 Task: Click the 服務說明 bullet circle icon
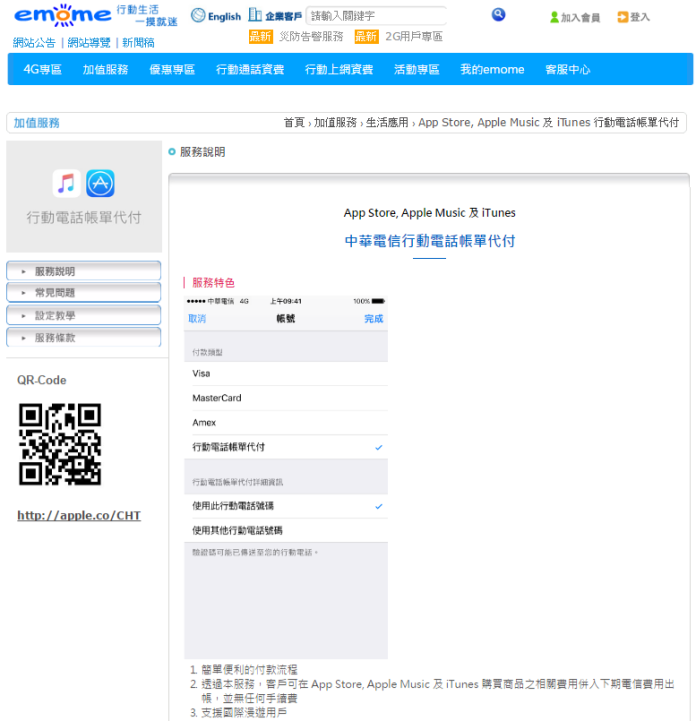click(172, 152)
